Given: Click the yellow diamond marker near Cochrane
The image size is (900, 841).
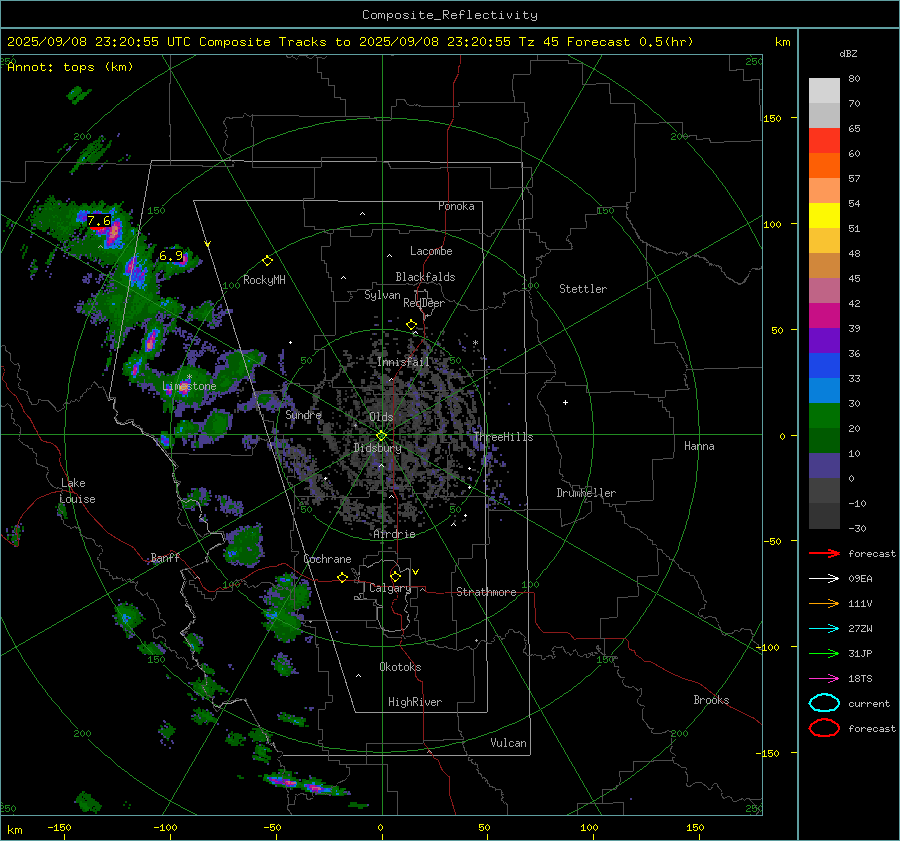Looking at the screenshot, I should (342, 577).
